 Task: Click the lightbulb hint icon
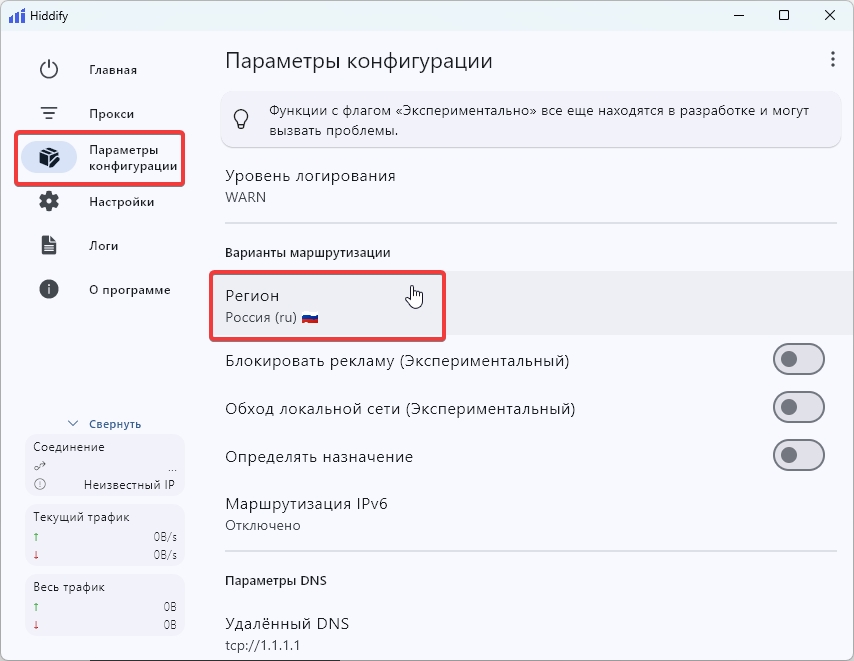click(241, 119)
